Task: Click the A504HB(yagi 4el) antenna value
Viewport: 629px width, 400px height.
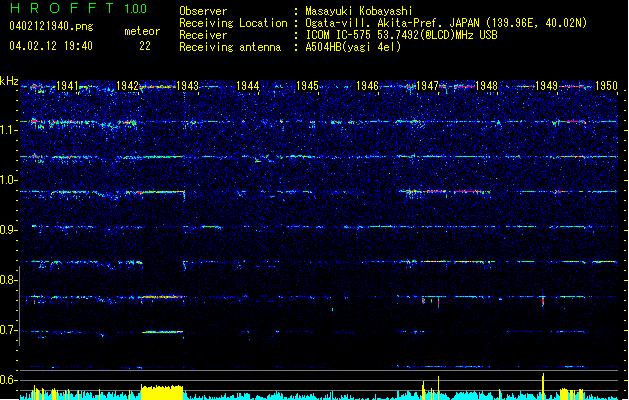Action: click(x=353, y=47)
